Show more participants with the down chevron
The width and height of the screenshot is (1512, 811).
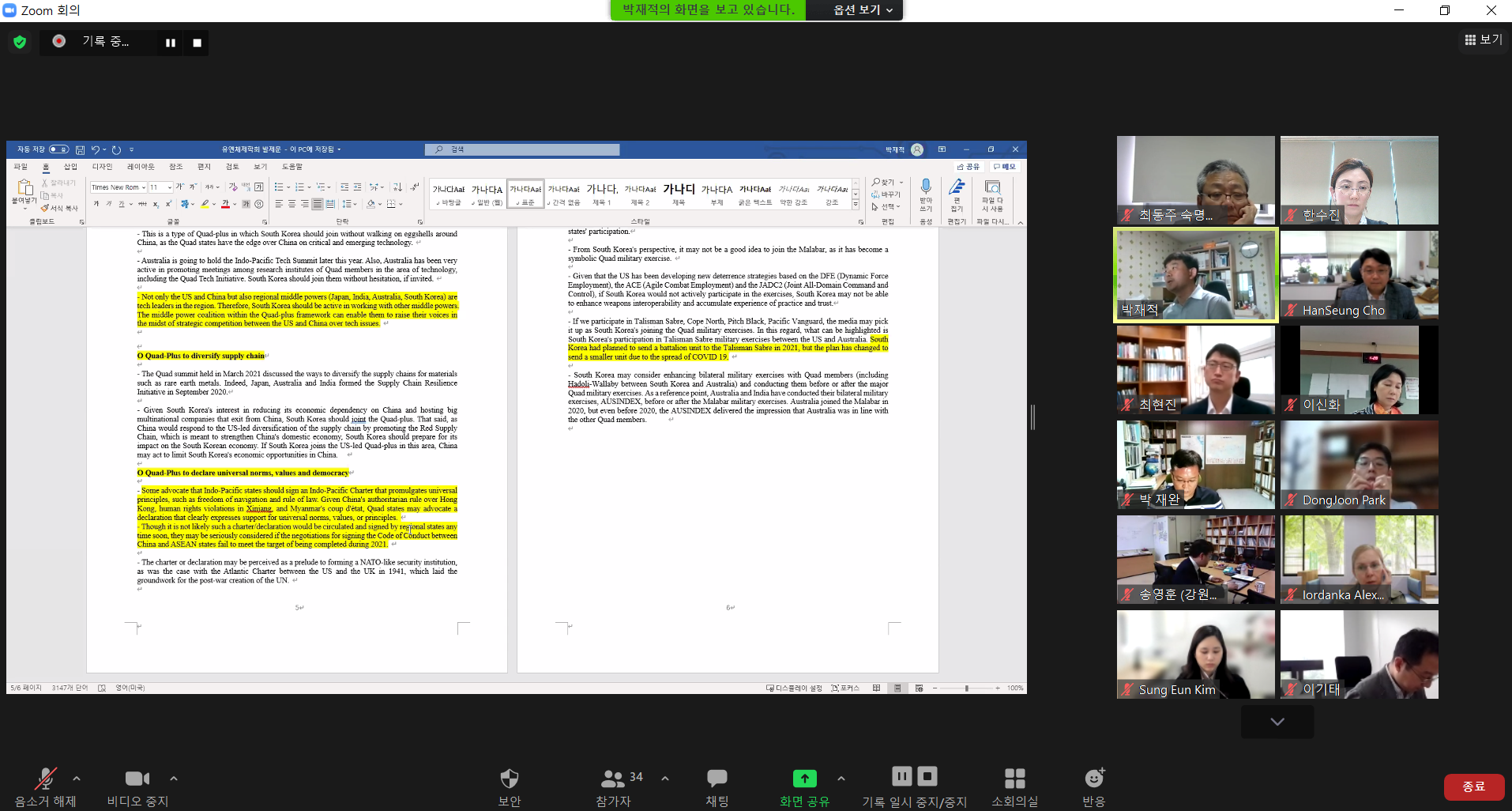(x=1277, y=722)
